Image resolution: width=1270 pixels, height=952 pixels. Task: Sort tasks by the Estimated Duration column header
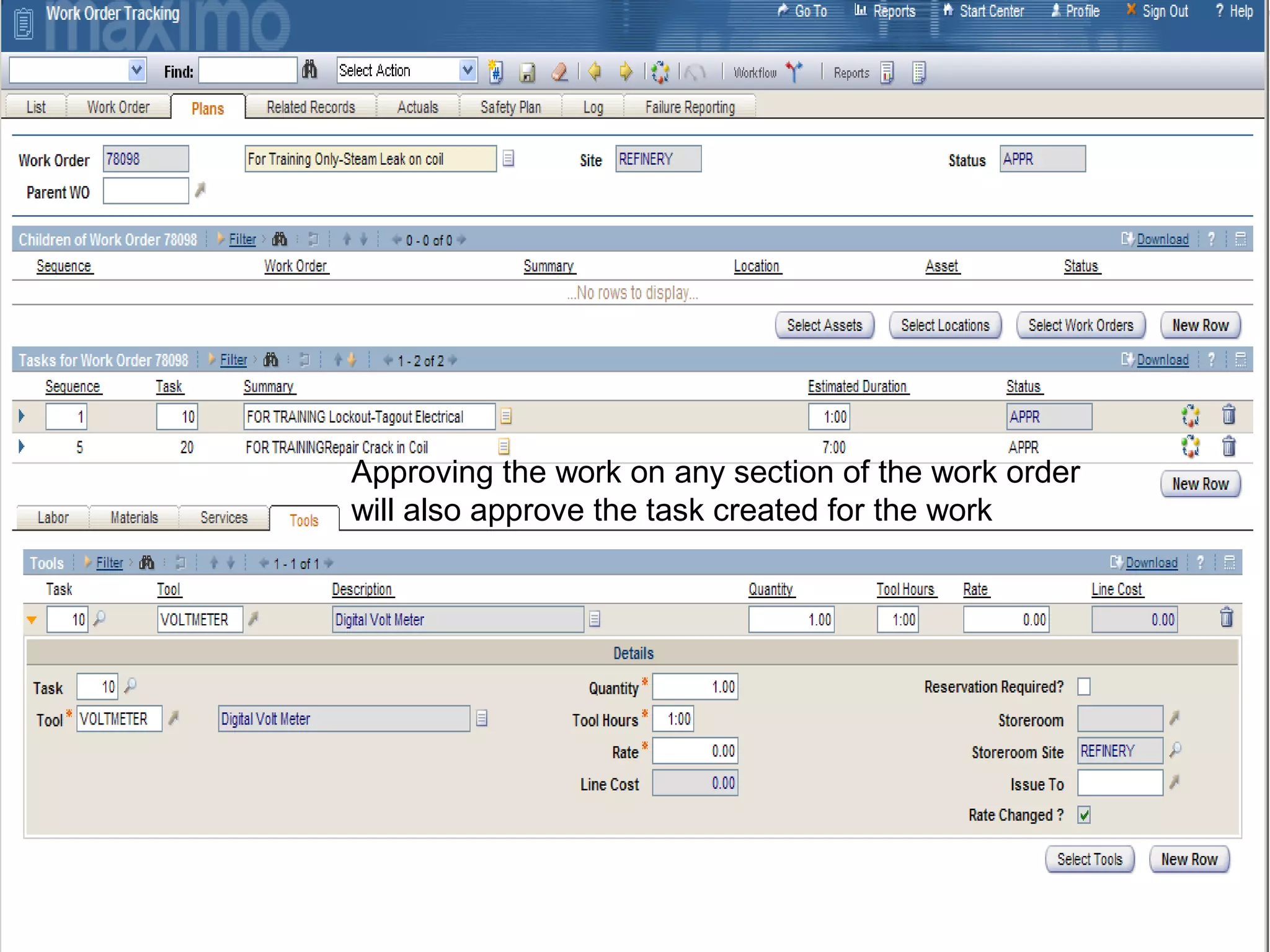[858, 386]
